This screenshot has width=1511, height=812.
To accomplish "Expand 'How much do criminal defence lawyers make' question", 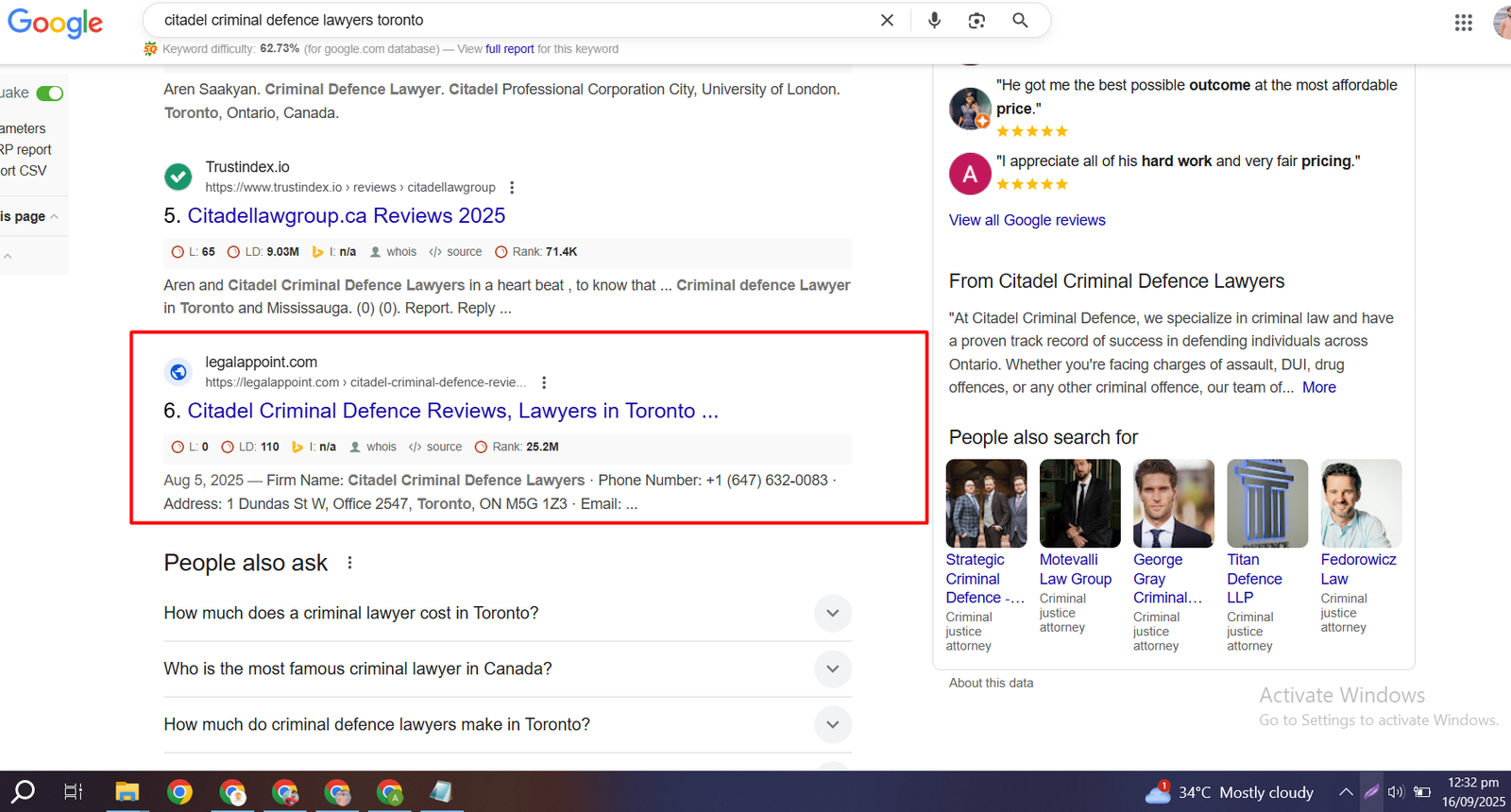I will [832, 725].
